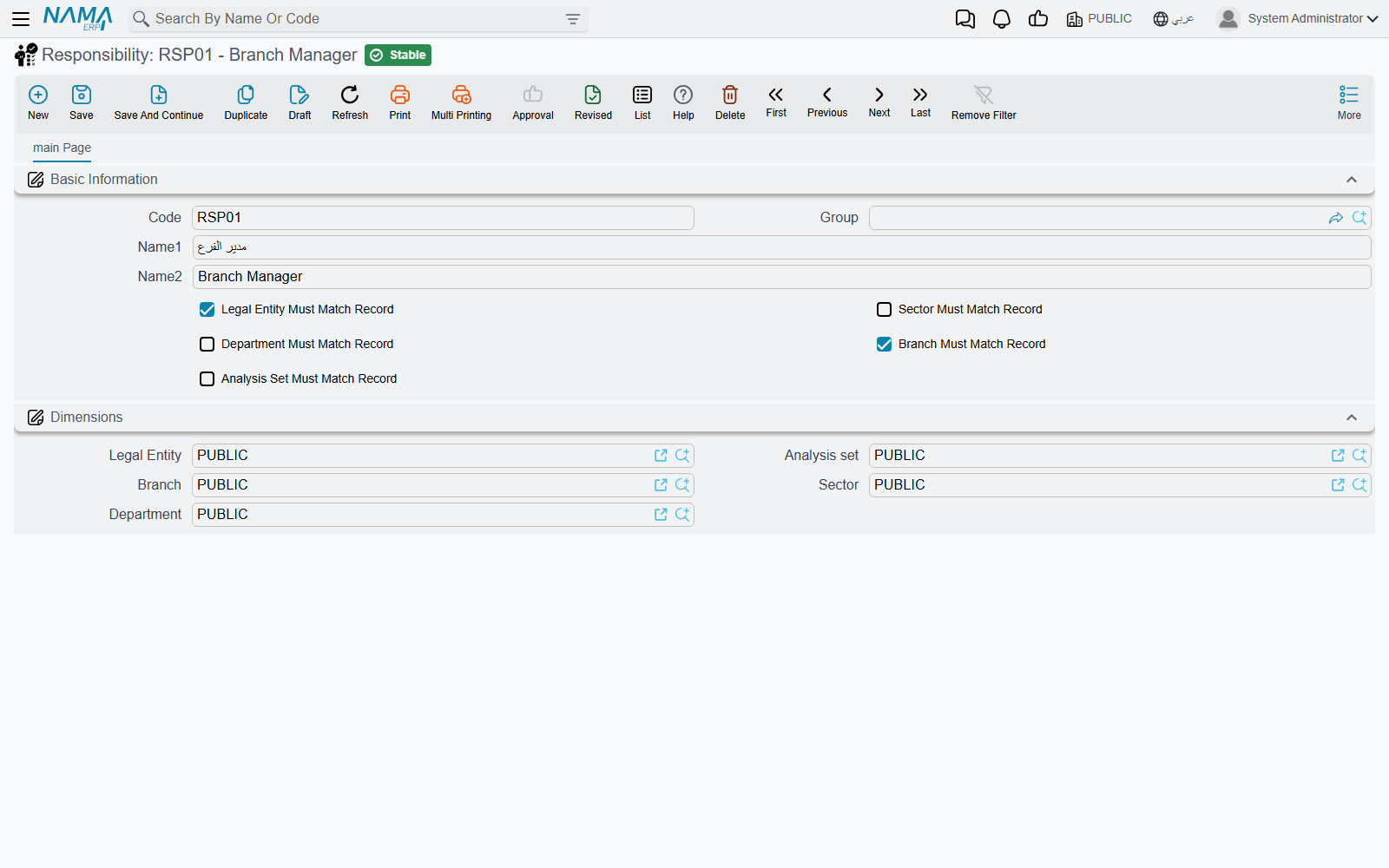Go to Previous record
Screen dimensions: 1389x868
[827, 102]
